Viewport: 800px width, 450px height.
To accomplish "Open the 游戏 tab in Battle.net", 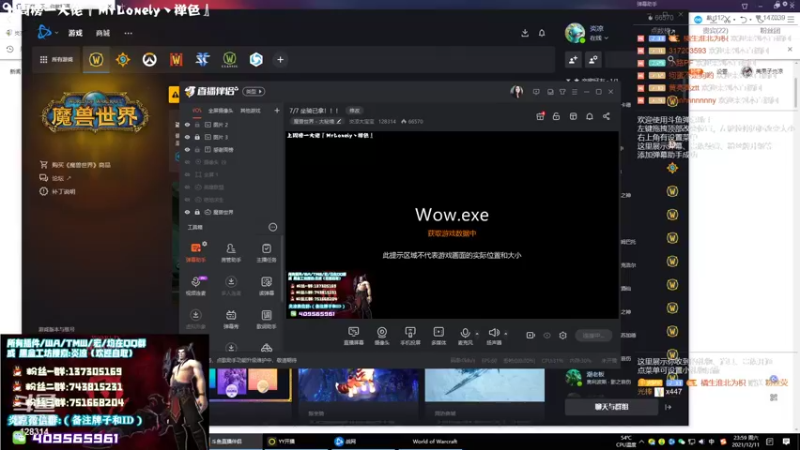I will [x=76, y=33].
